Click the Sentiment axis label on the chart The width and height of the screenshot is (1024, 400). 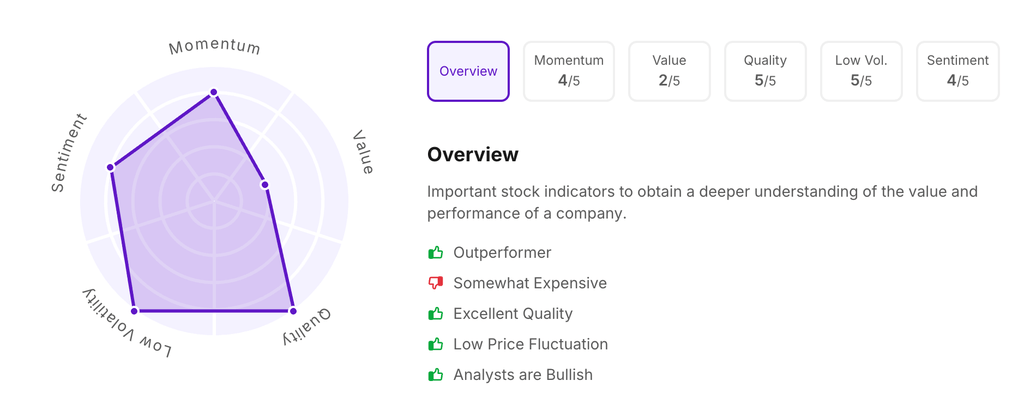[70, 152]
